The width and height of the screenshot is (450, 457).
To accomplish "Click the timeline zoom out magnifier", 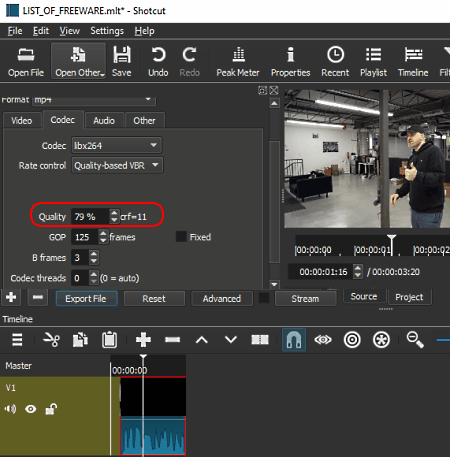I will click(x=415, y=340).
